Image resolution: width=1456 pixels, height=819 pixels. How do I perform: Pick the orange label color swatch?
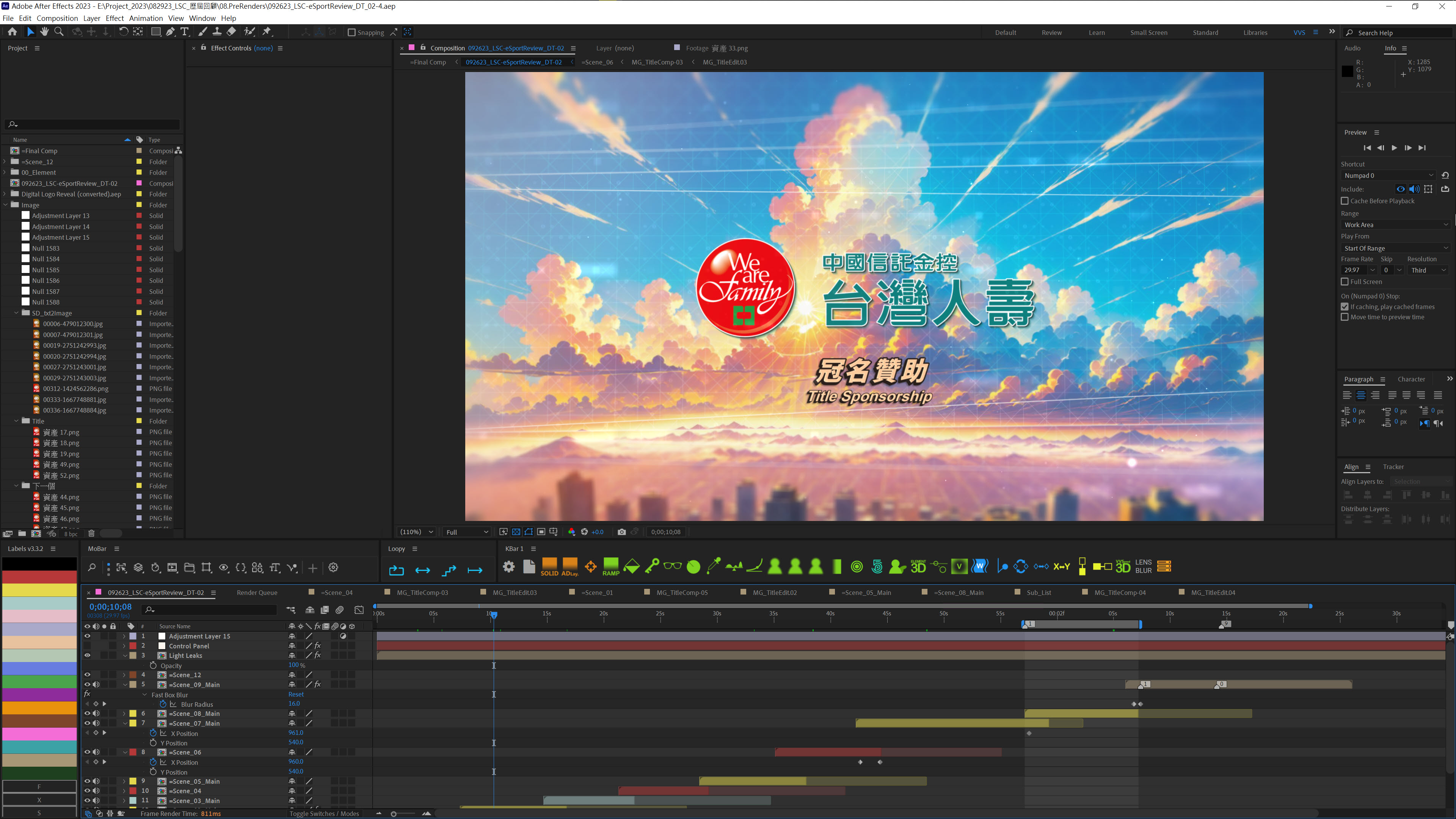[x=39, y=708]
